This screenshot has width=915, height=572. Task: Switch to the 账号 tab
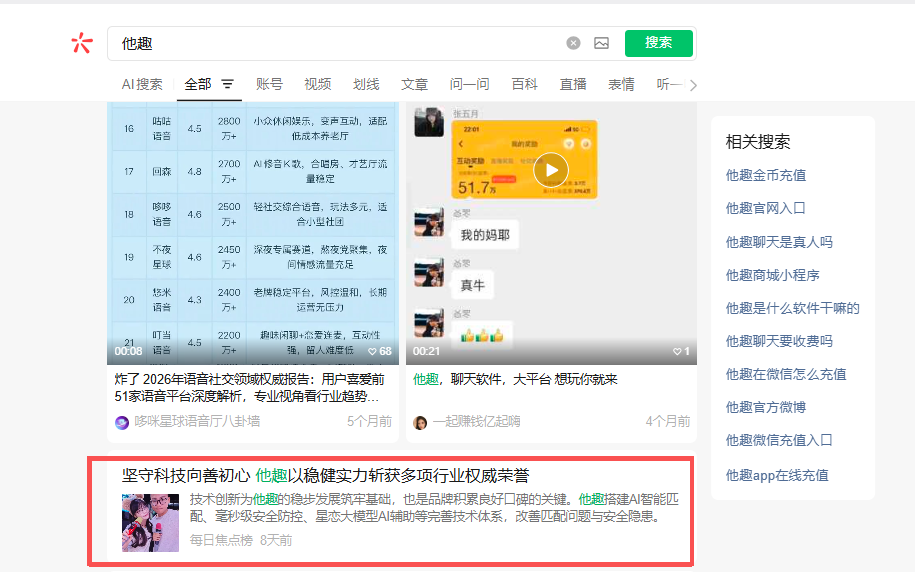(x=269, y=85)
